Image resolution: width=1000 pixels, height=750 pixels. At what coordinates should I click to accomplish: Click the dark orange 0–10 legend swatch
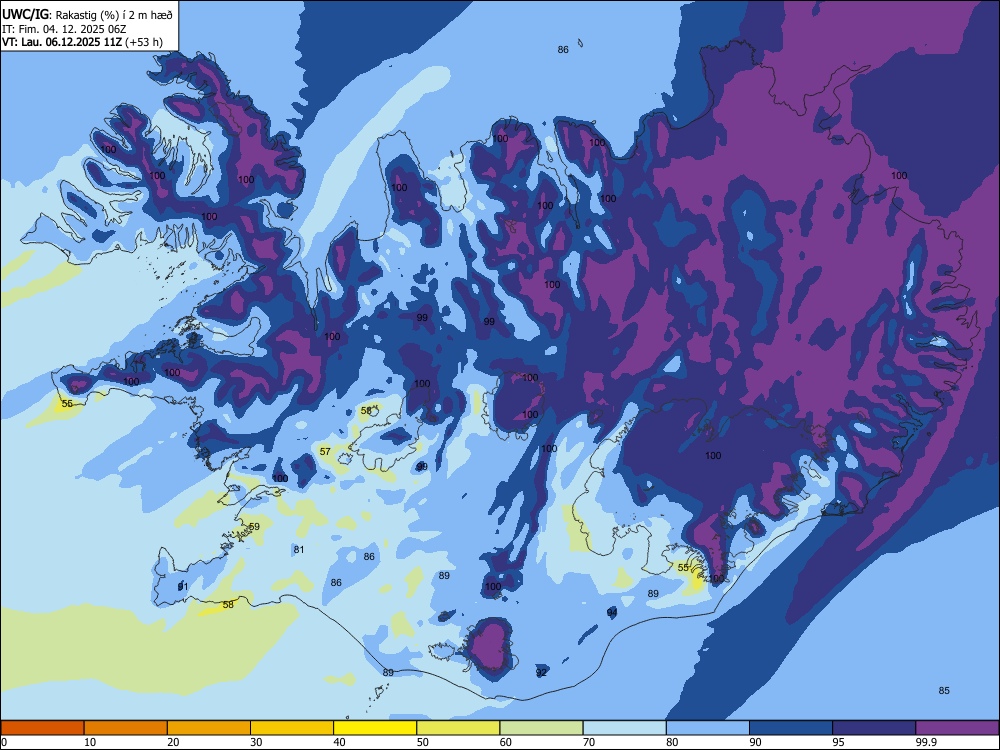click(43, 728)
